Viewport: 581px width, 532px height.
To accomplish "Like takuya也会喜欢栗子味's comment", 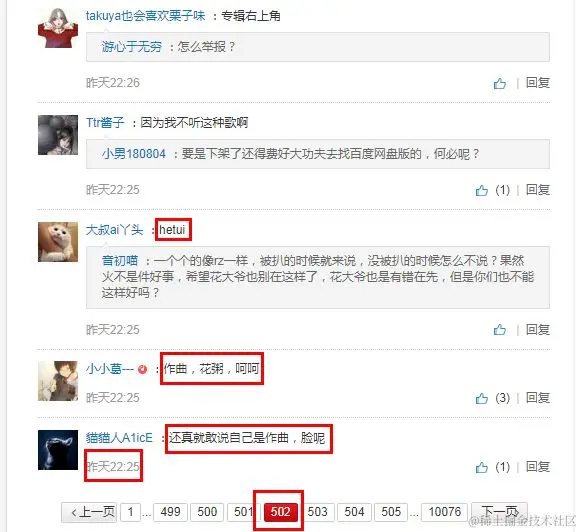I will tap(499, 83).
